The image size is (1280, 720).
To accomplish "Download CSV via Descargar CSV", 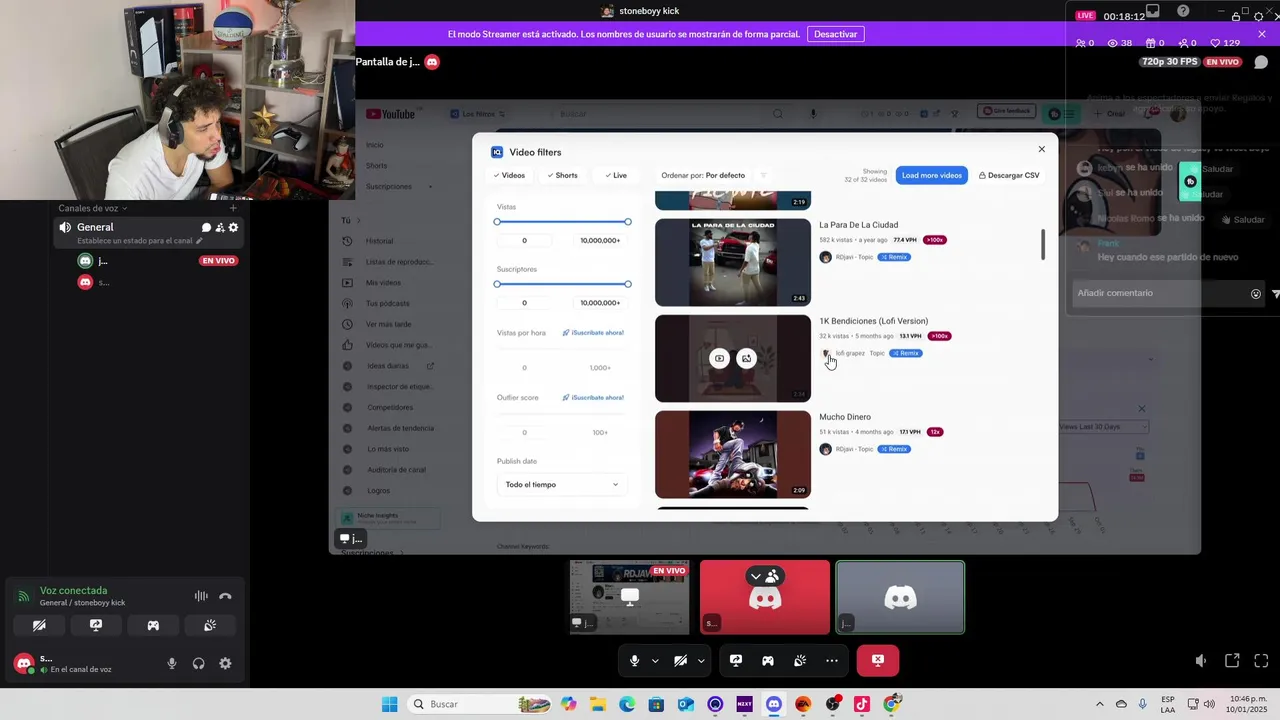I will click(x=1009, y=175).
